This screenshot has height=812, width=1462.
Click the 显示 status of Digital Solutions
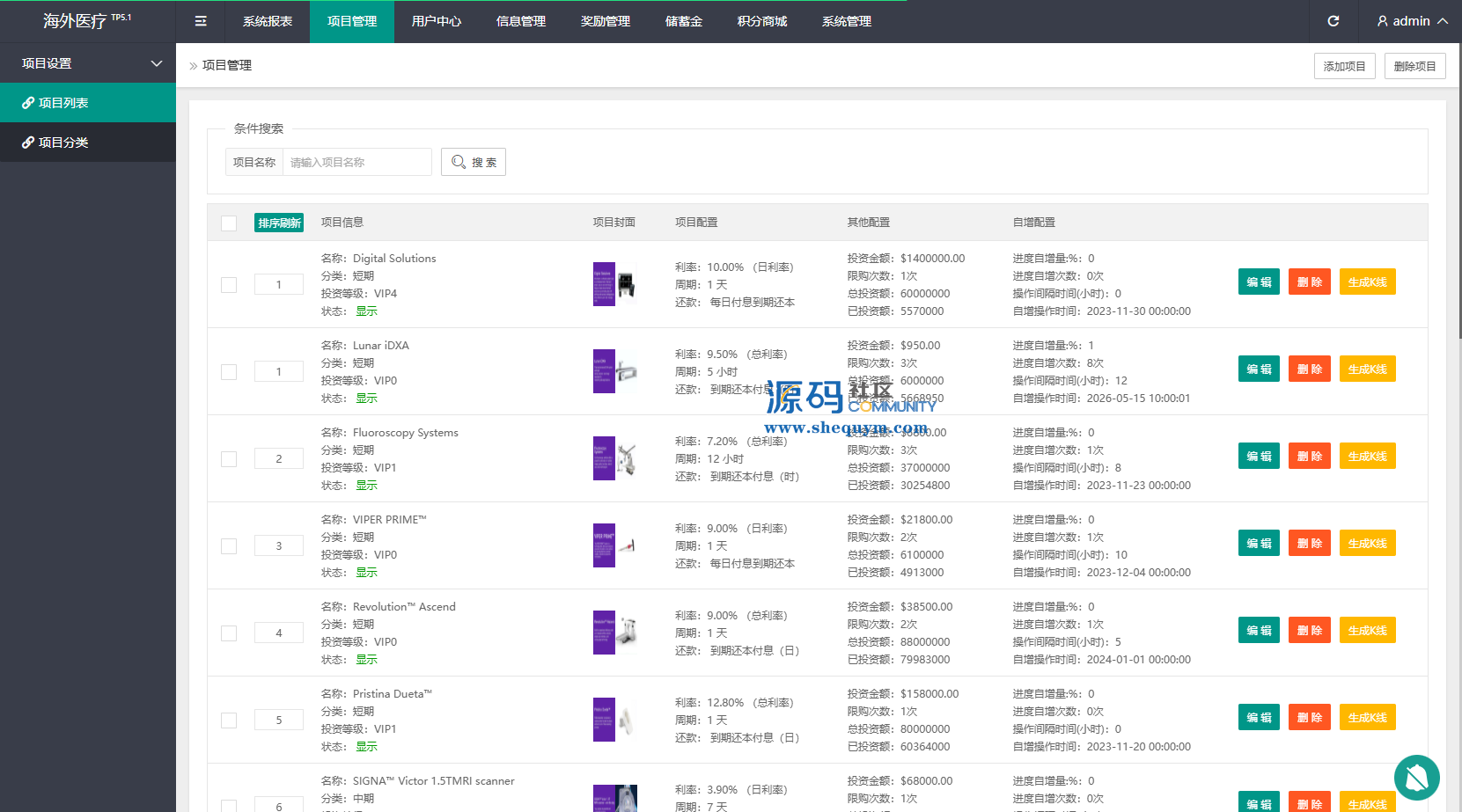click(366, 311)
